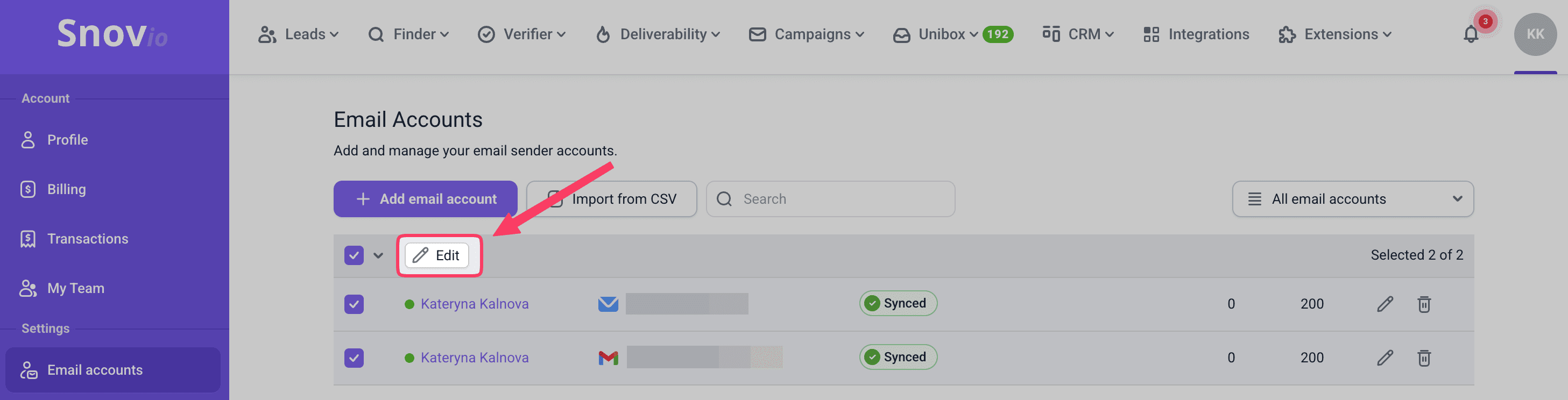Click trash icon for the Gmail account
1568x400 pixels.
[1424, 358]
